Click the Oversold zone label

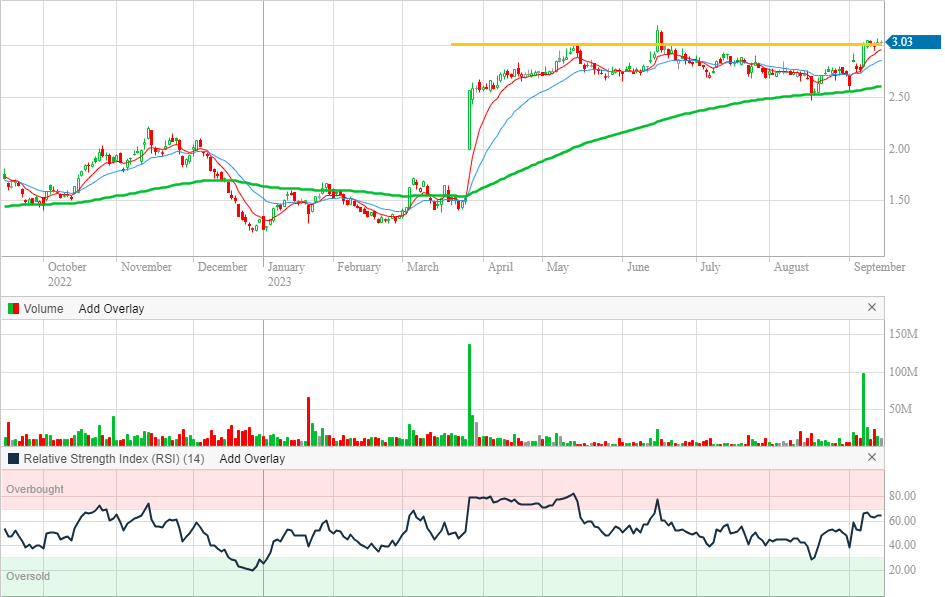tap(28, 577)
